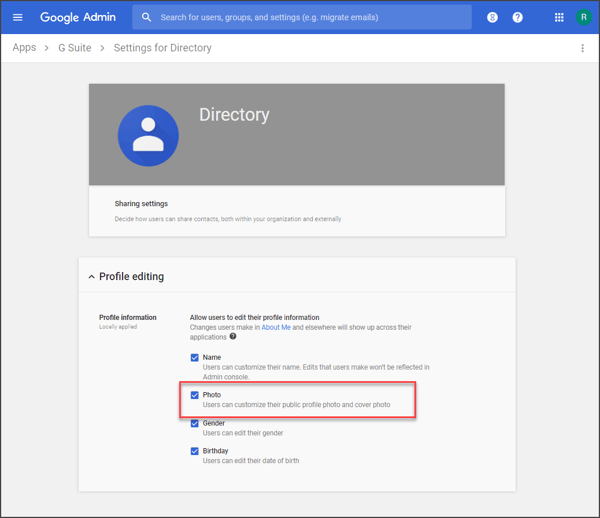Click the search magnifier icon
Viewport: 600px width, 518px height.
click(x=146, y=17)
